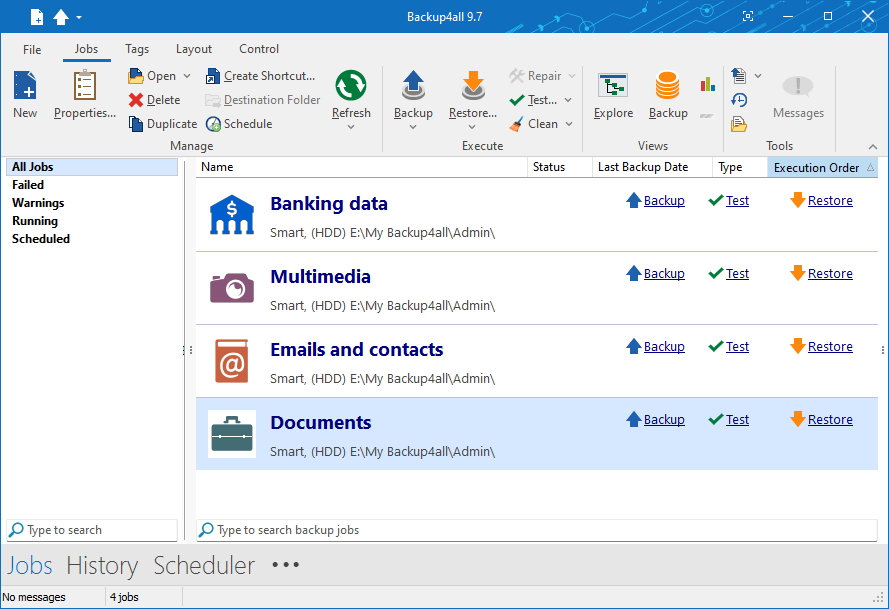Create a new backup job with New
889x609 pixels.
[25, 94]
